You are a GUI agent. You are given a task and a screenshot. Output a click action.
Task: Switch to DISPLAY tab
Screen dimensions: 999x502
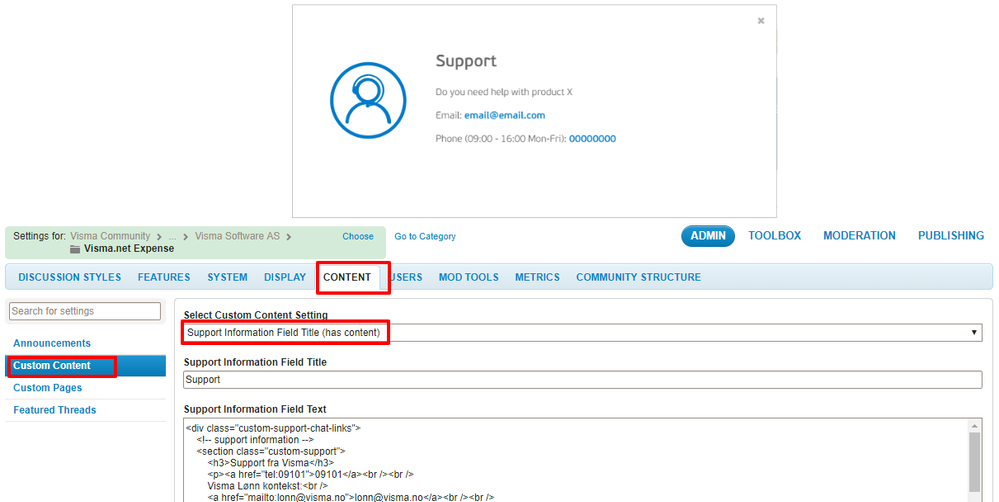[285, 277]
